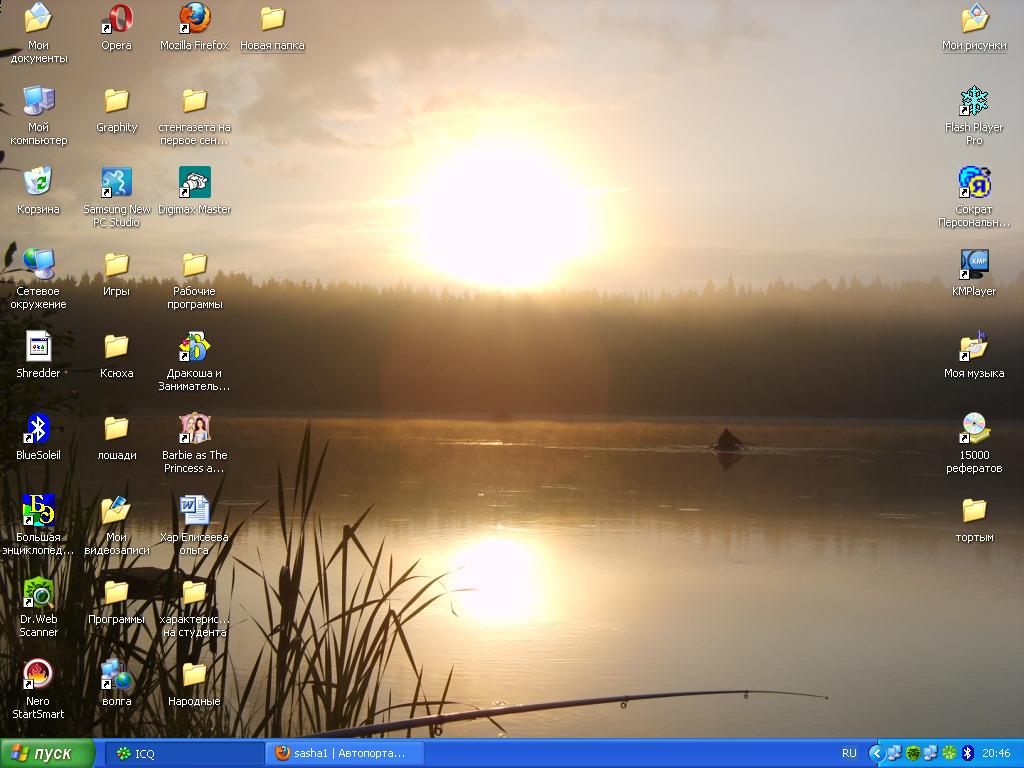Image resolution: width=1024 pixels, height=768 pixels.
Task: Select the BlueSoleil Bluetooth desktop icon
Action: coord(38,429)
